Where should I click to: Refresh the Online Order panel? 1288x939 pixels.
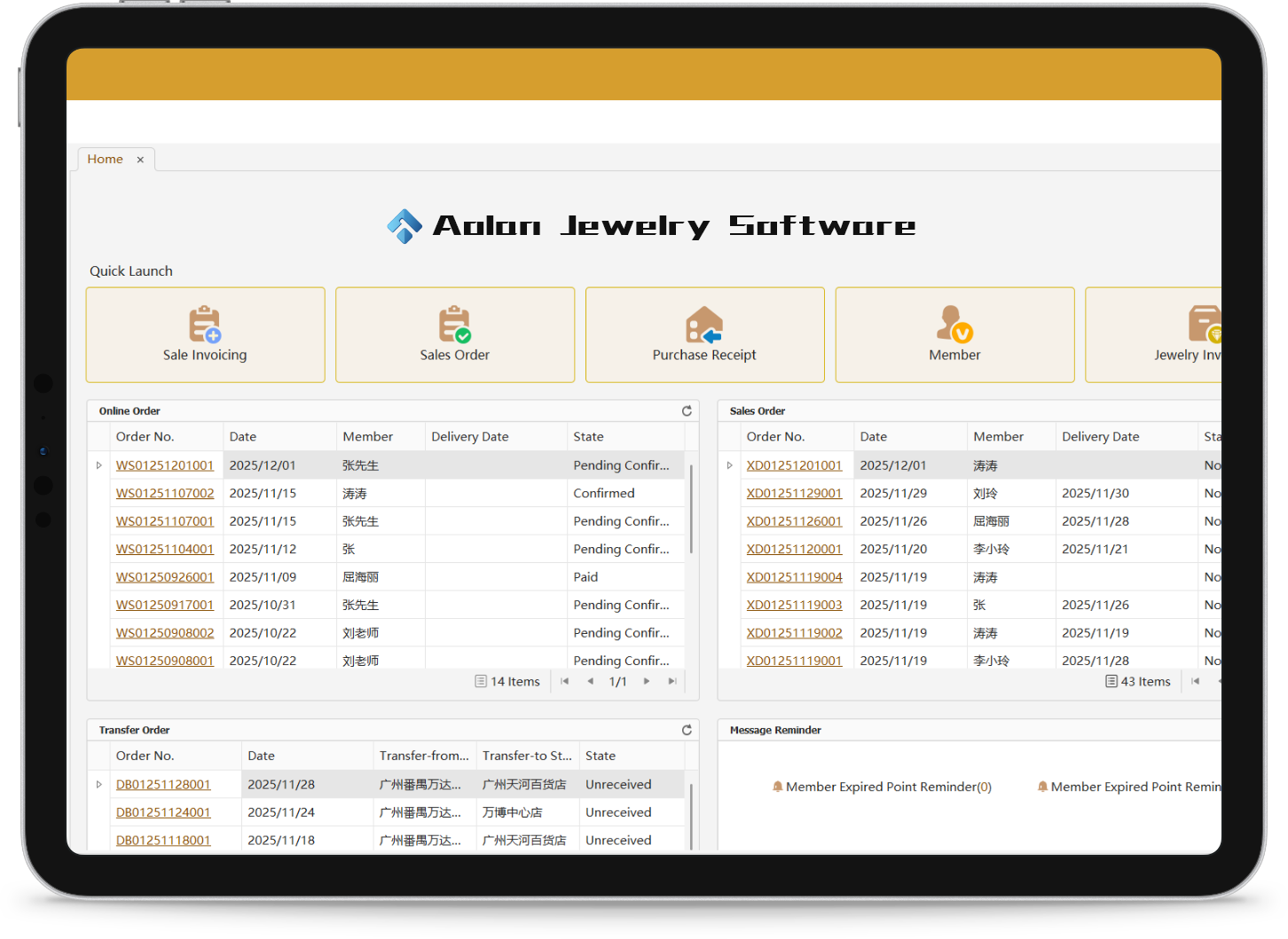687,411
